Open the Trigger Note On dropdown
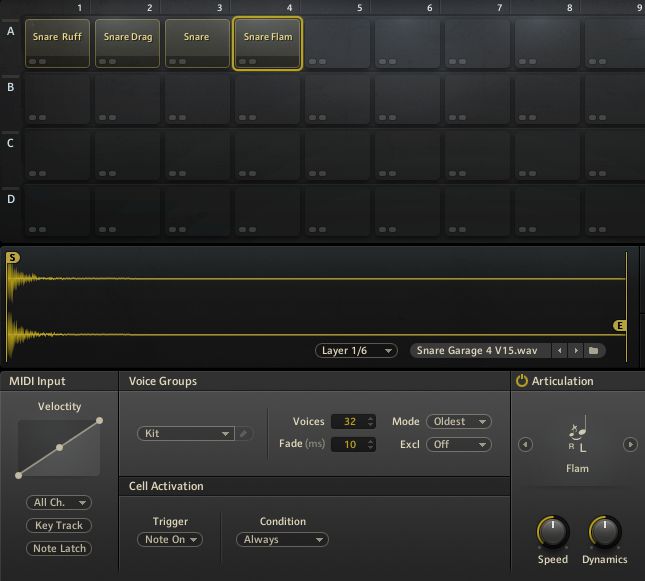This screenshot has height=581, width=645. (170, 539)
